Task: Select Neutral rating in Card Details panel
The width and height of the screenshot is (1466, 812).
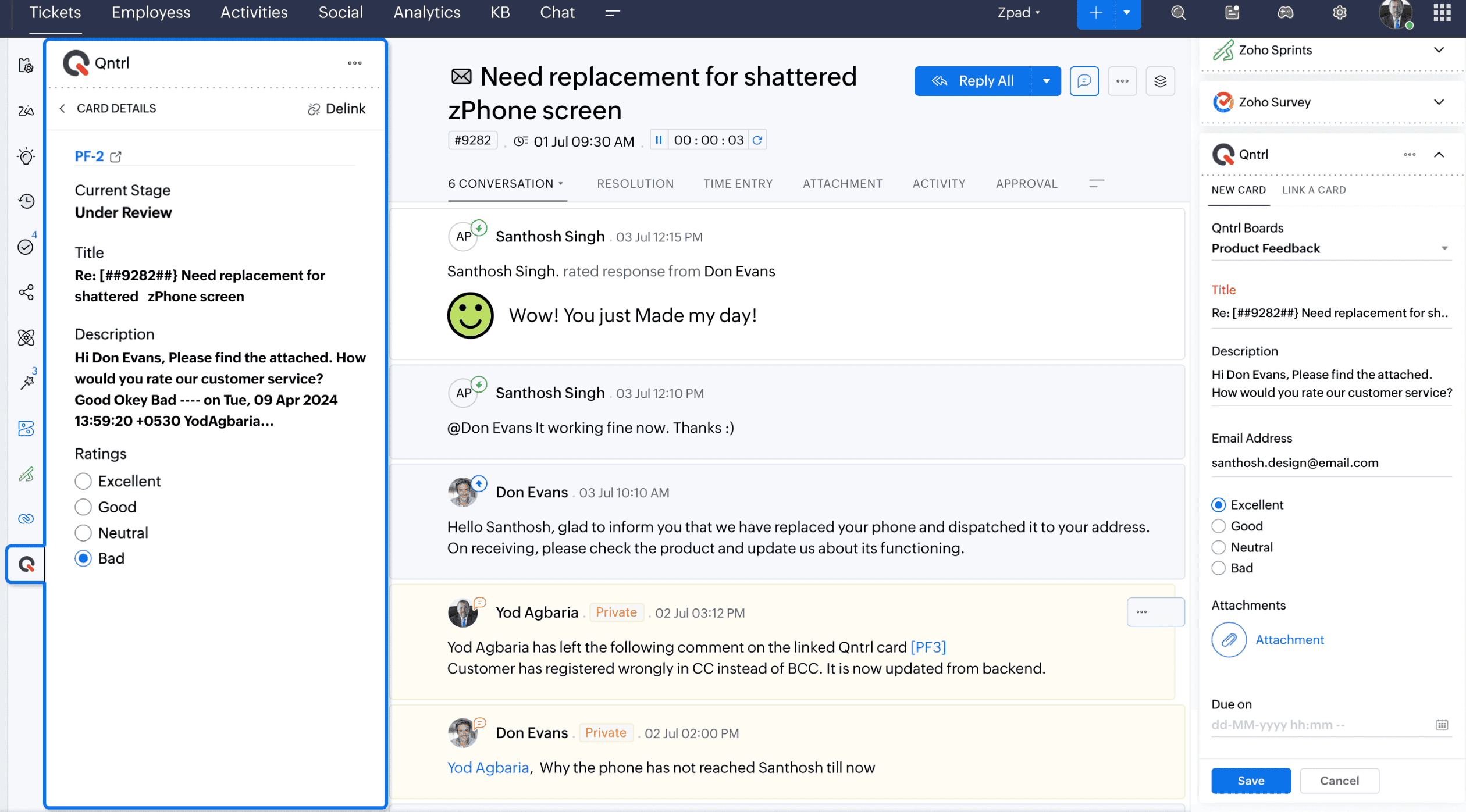Action: point(83,533)
